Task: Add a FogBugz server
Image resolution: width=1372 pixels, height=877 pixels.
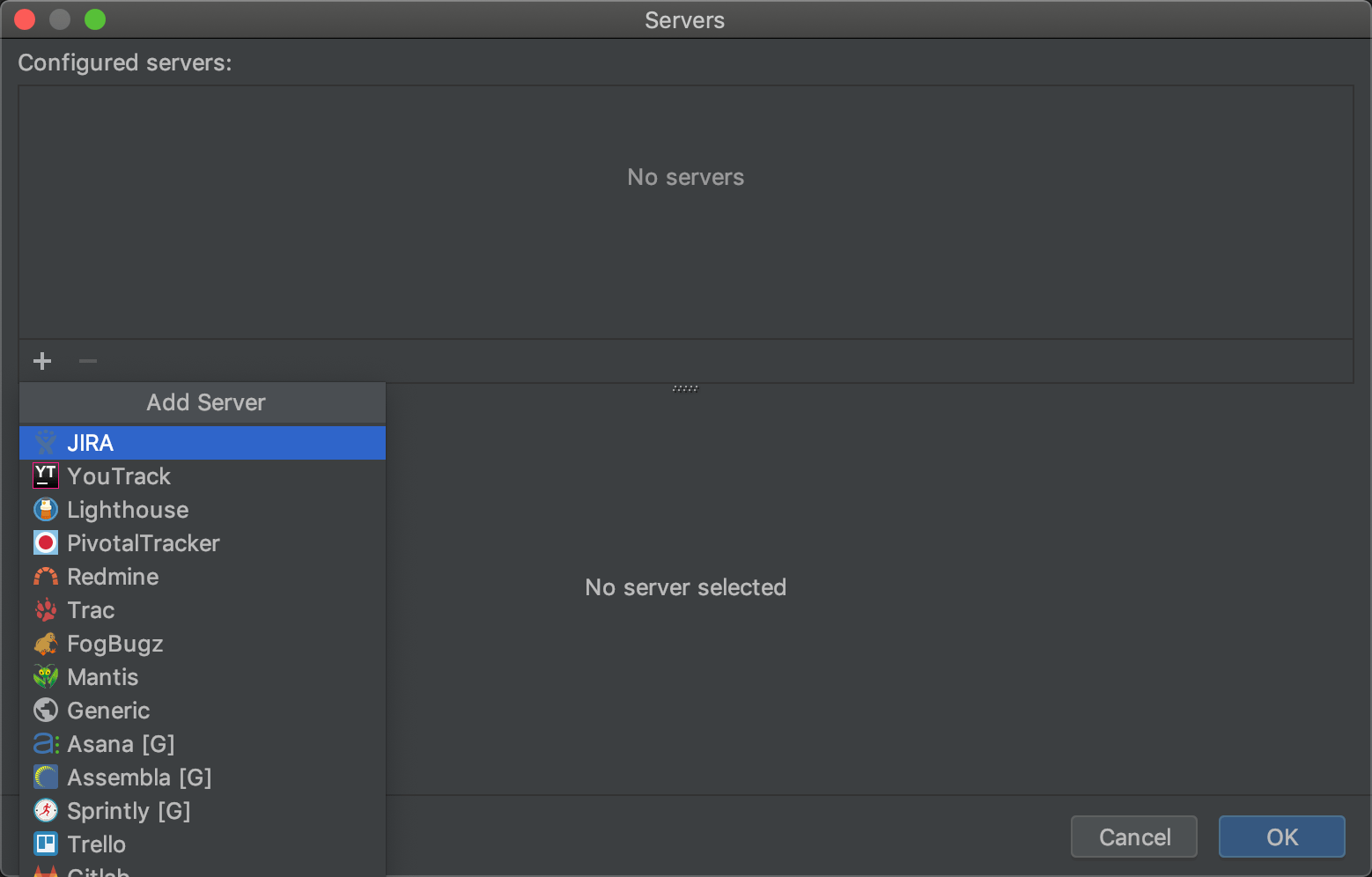Action: 115,644
